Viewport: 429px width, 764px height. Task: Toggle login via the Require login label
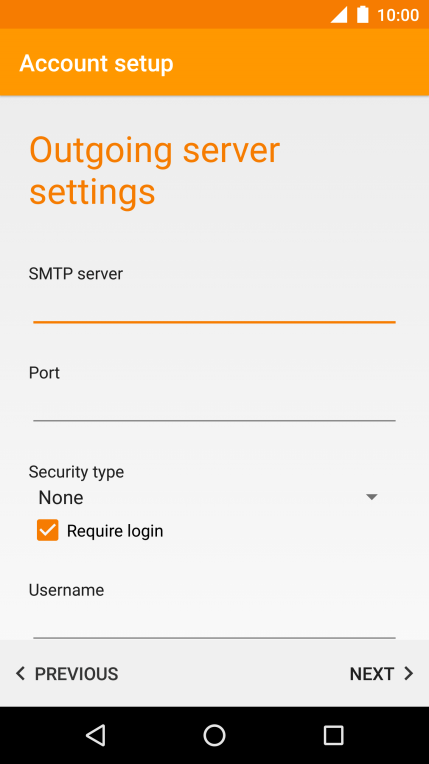pyautogui.click(x=115, y=531)
